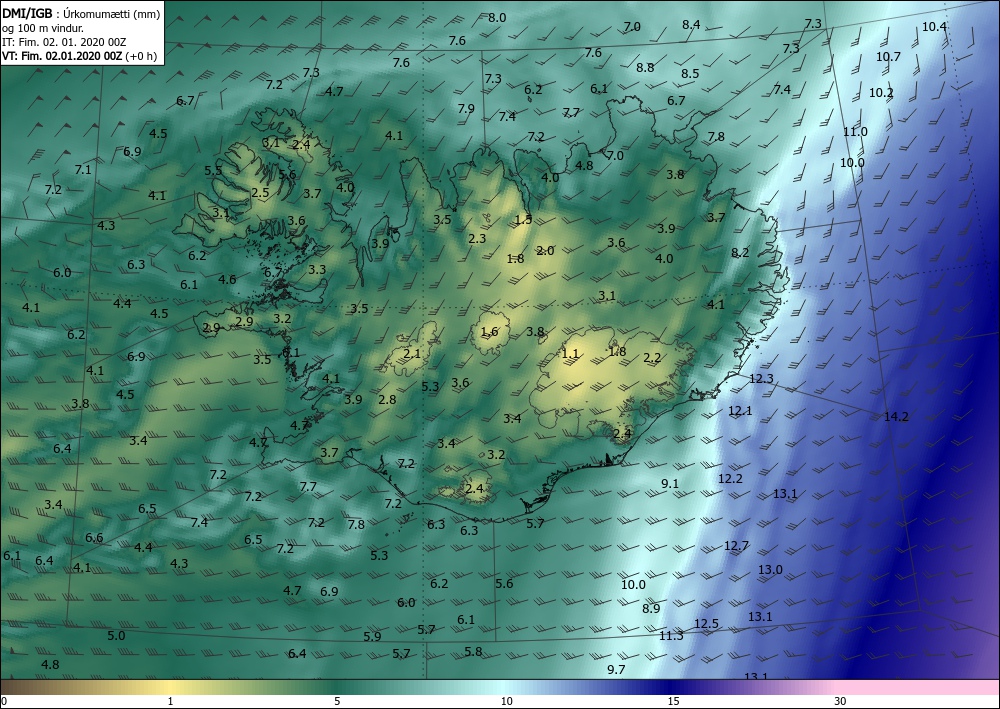Click the map value '2.0' in north Iceland
This screenshot has height=709, width=1000.
[x=545, y=251]
